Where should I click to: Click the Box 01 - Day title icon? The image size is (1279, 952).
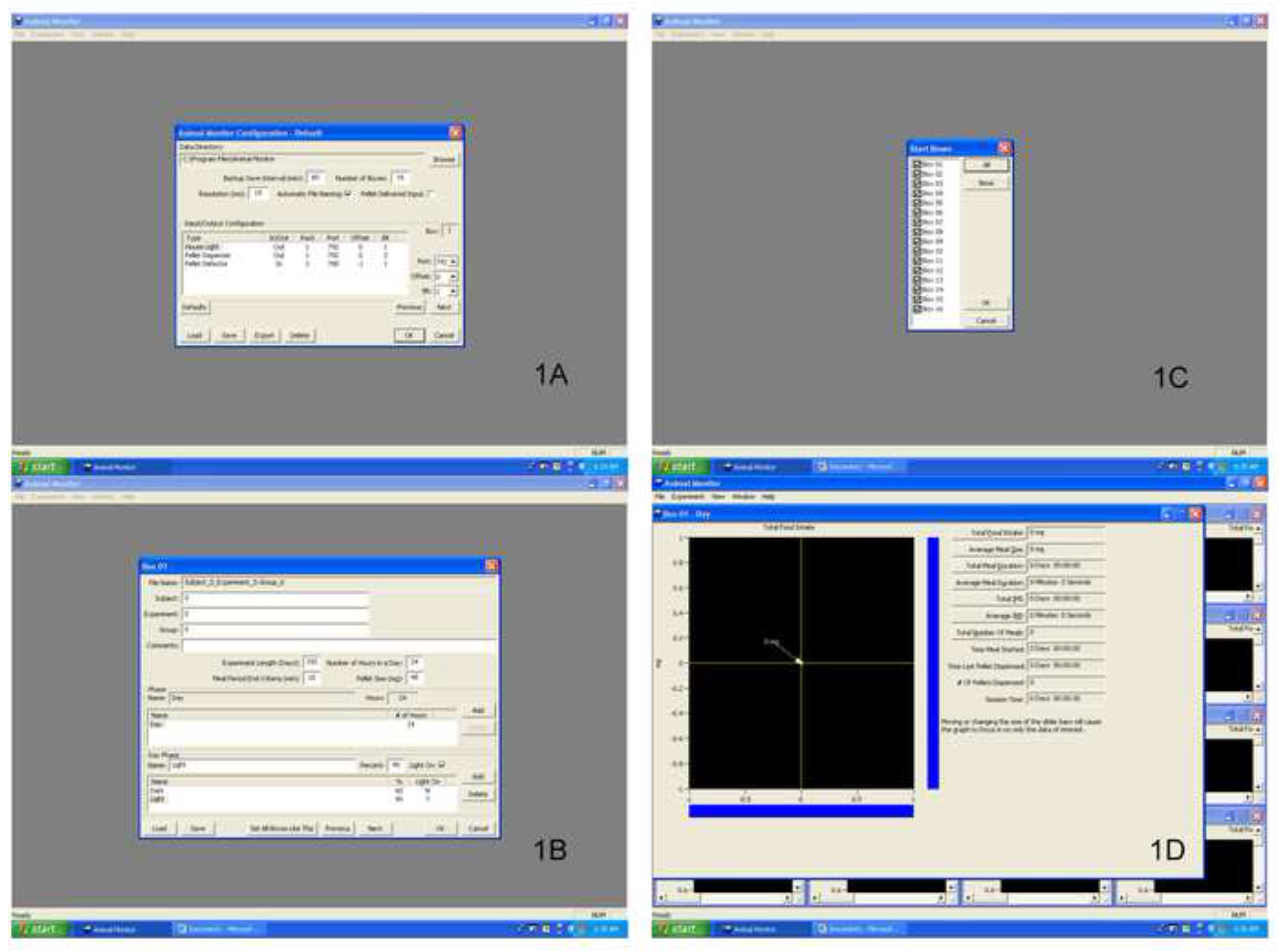point(658,513)
